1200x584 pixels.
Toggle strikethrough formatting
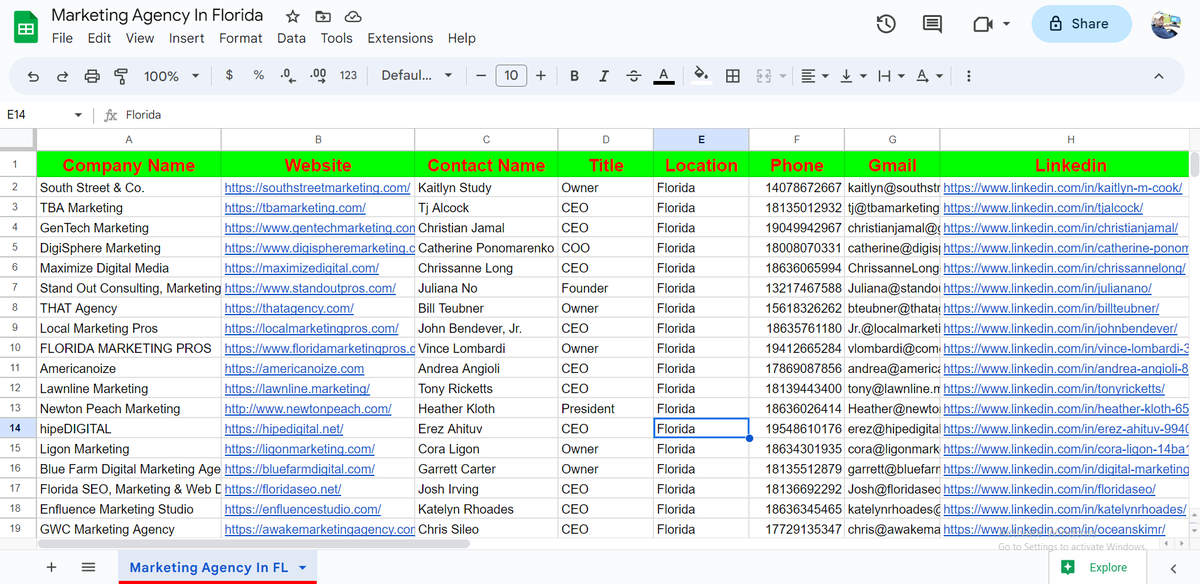pyautogui.click(x=633, y=76)
